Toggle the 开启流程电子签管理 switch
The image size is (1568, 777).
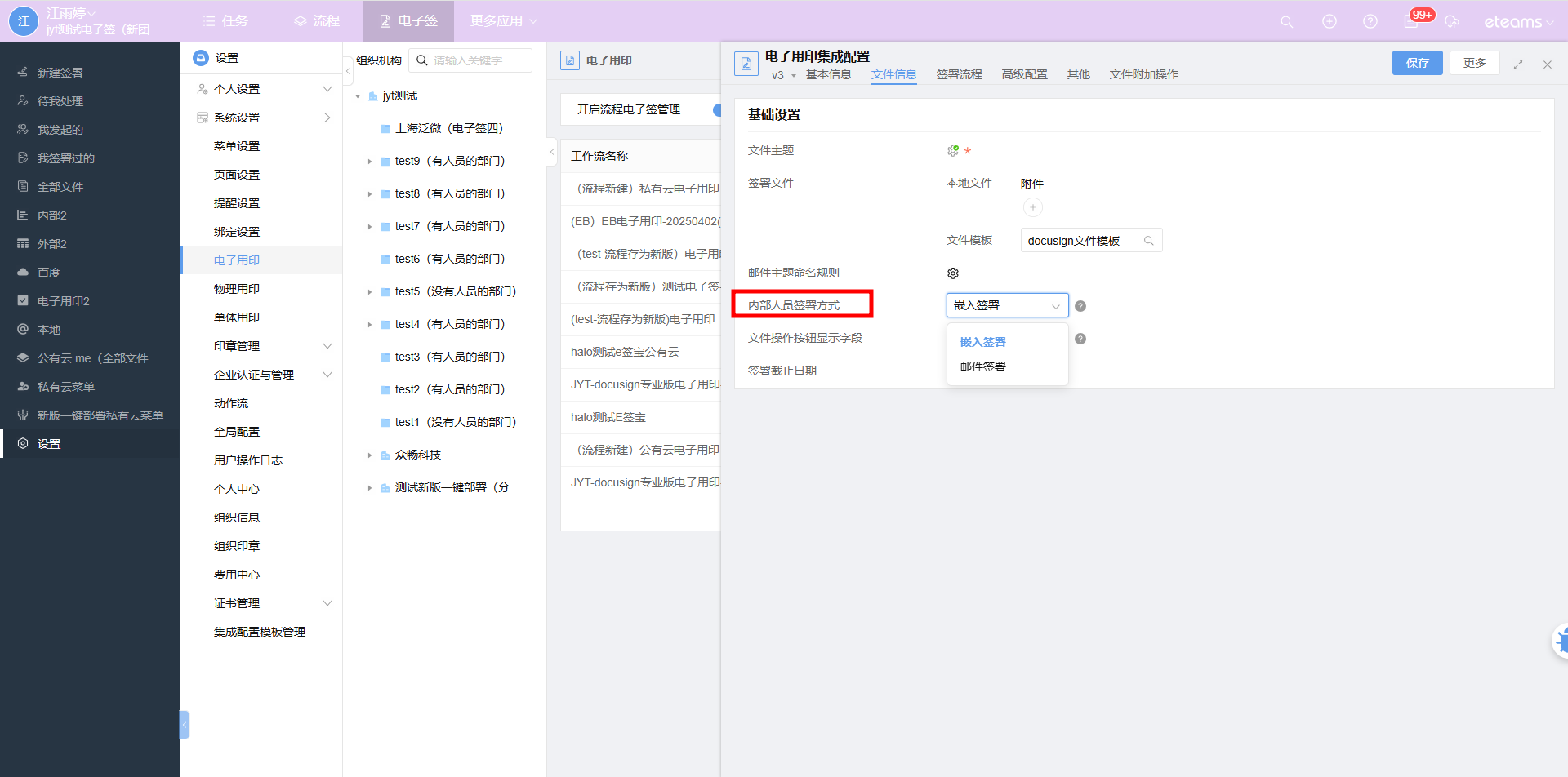(x=715, y=110)
